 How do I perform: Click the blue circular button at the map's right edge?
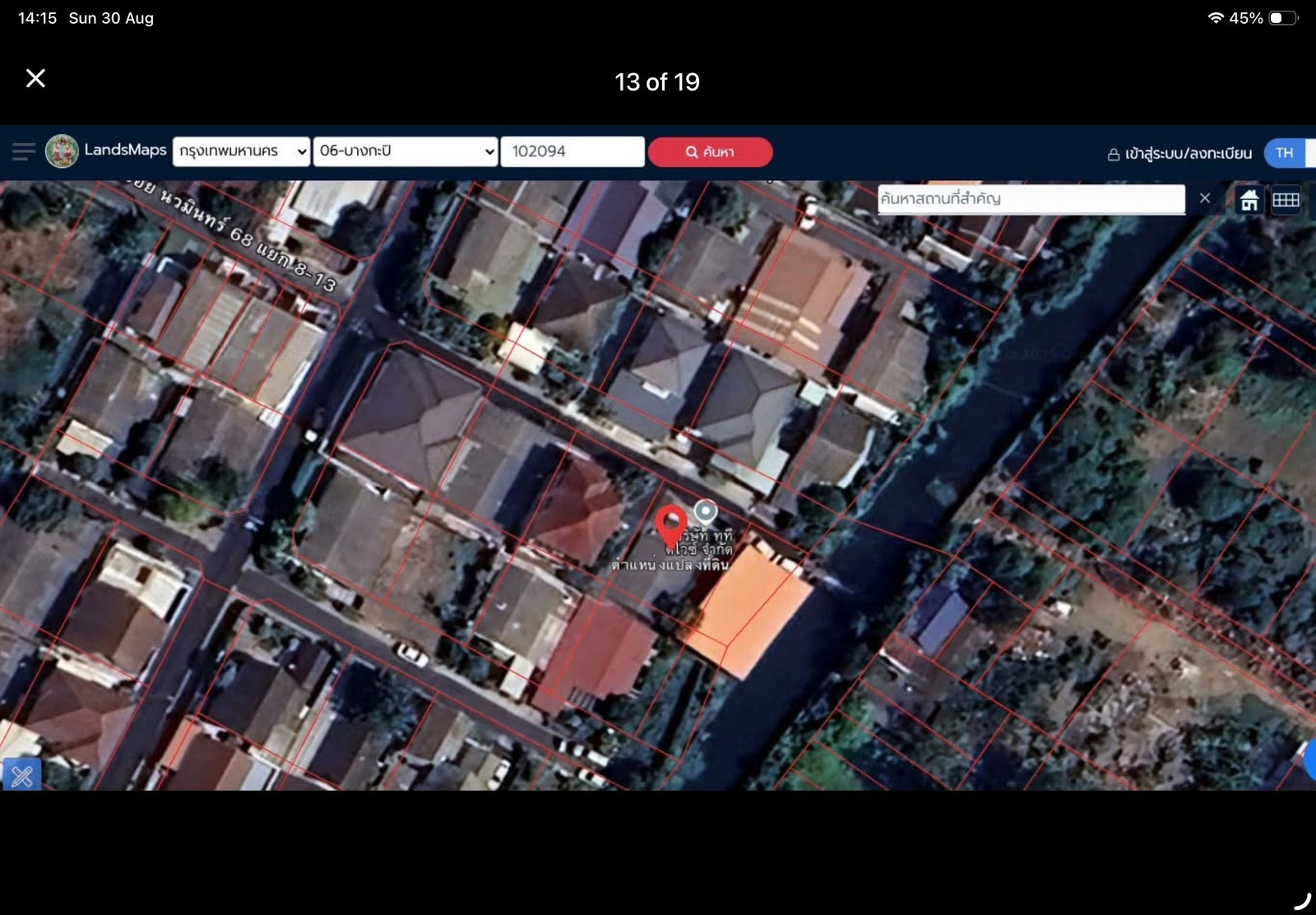(x=1310, y=759)
